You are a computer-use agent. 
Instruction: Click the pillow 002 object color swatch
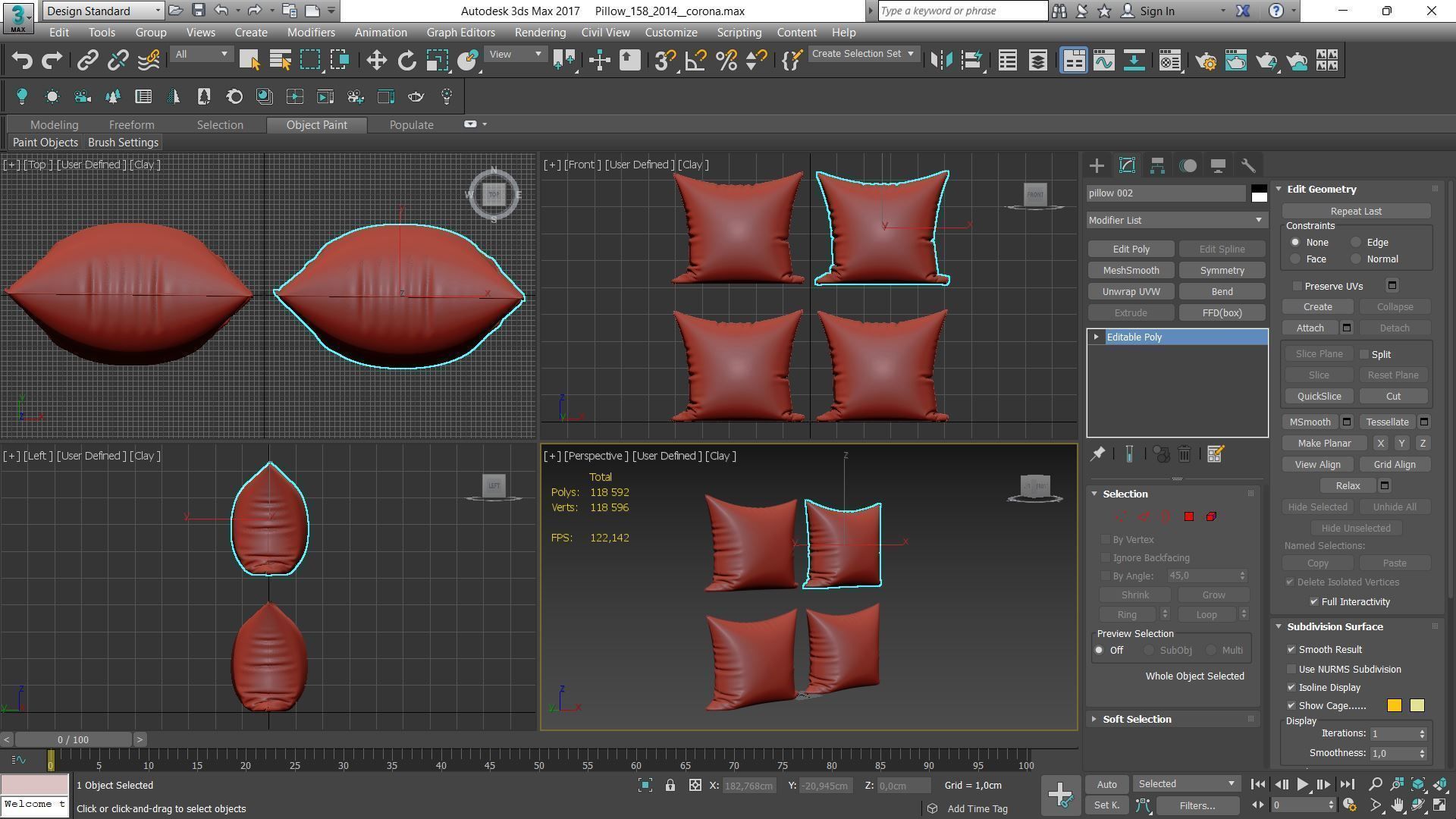[1259, 193]
